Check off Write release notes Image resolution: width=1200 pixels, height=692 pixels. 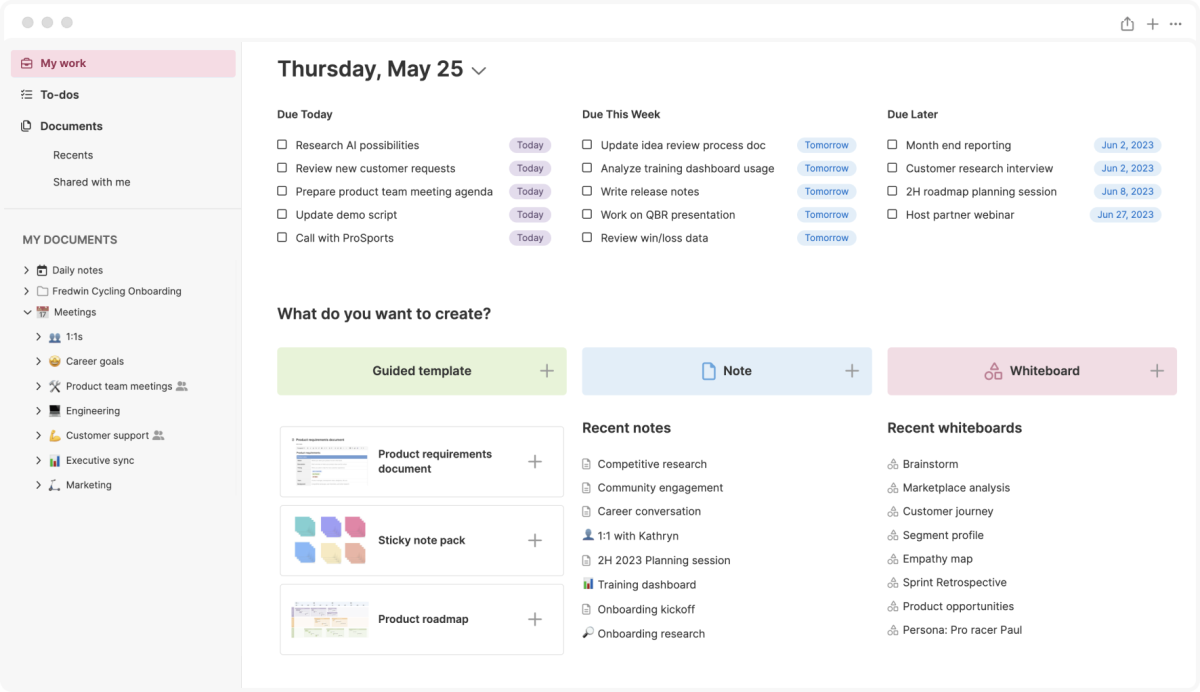click(x=587, y=191)
